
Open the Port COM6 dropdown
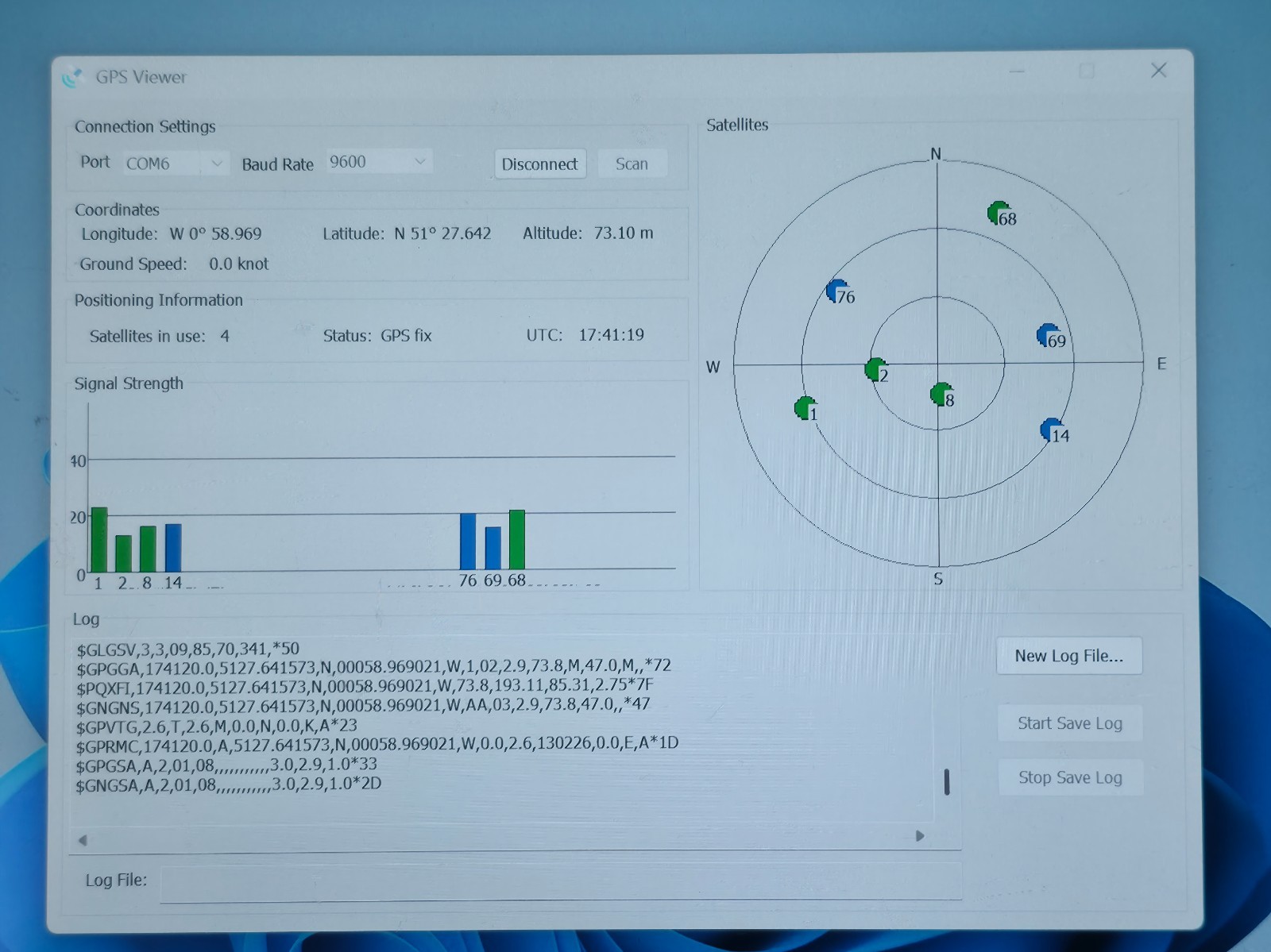tap(176, 164)
